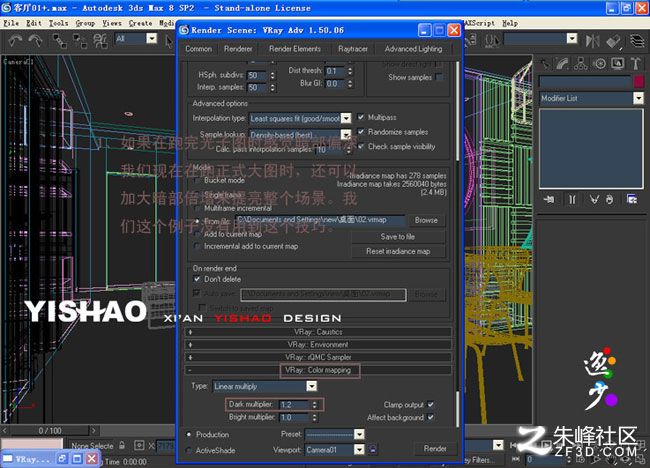Open the Display command panel tab
650x468 pixels.
point(618,63)
